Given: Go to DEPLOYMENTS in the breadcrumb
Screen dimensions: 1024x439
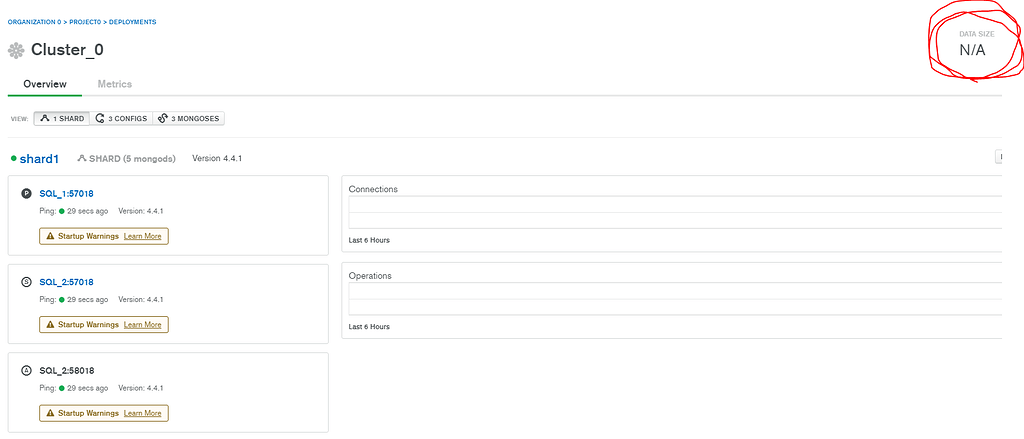Looking at the screenshot, I should (x=132, y=21).
